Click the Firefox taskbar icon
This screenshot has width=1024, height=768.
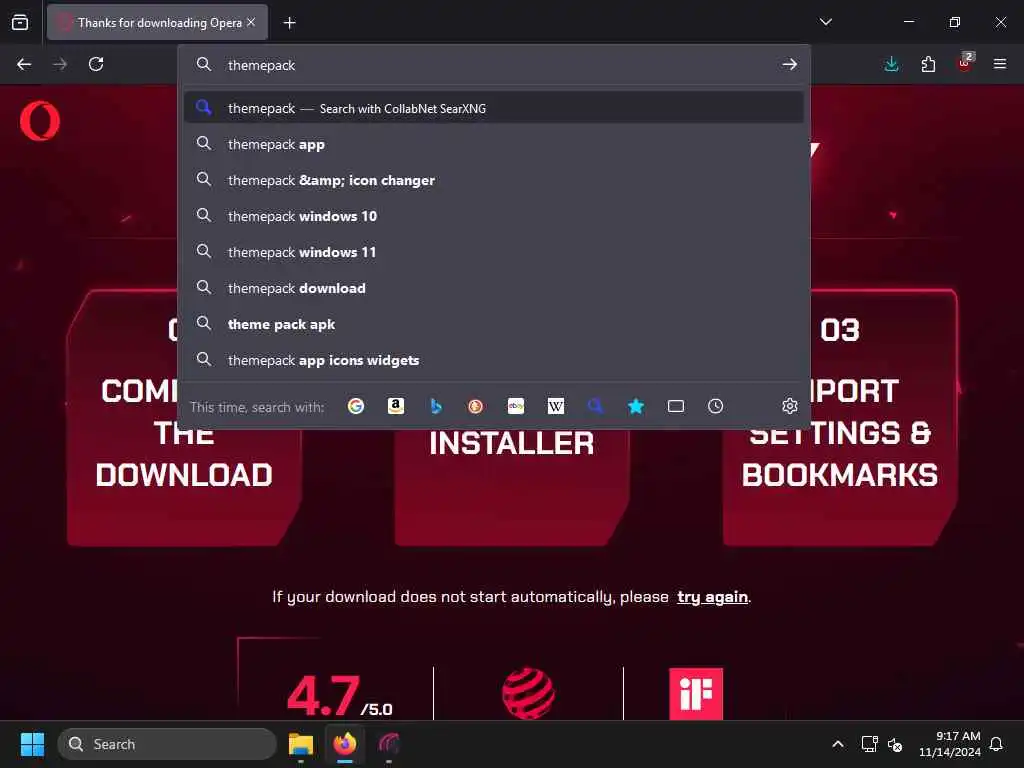click(x=345, y=744)
